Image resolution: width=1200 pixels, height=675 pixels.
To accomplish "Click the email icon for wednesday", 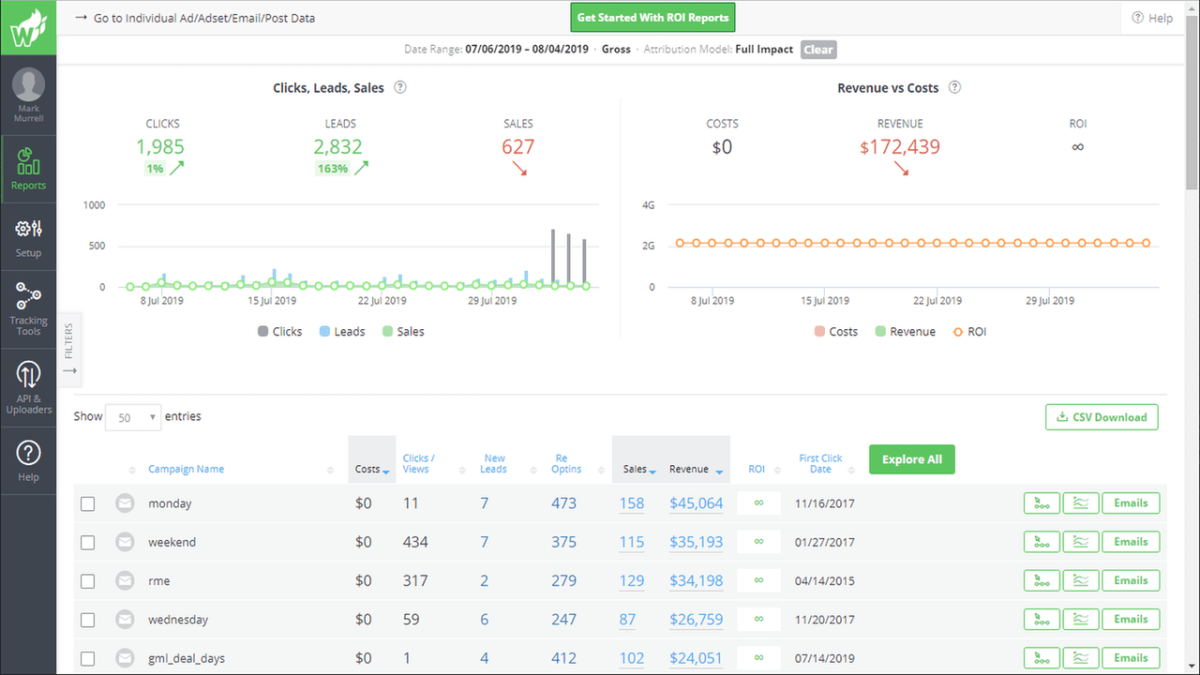I will 125,619.
